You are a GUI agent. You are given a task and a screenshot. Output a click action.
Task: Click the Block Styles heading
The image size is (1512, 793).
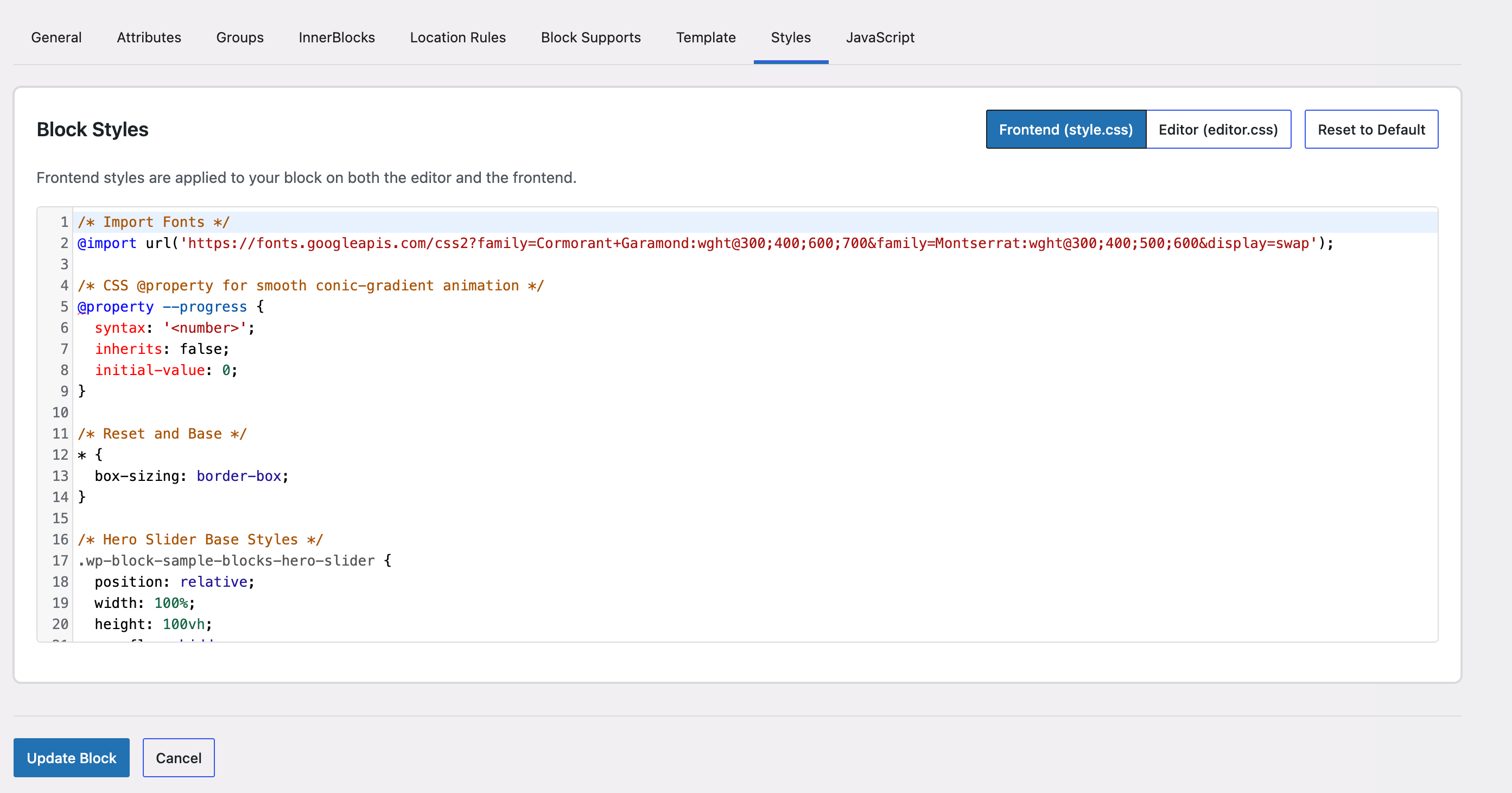[93, 129]
